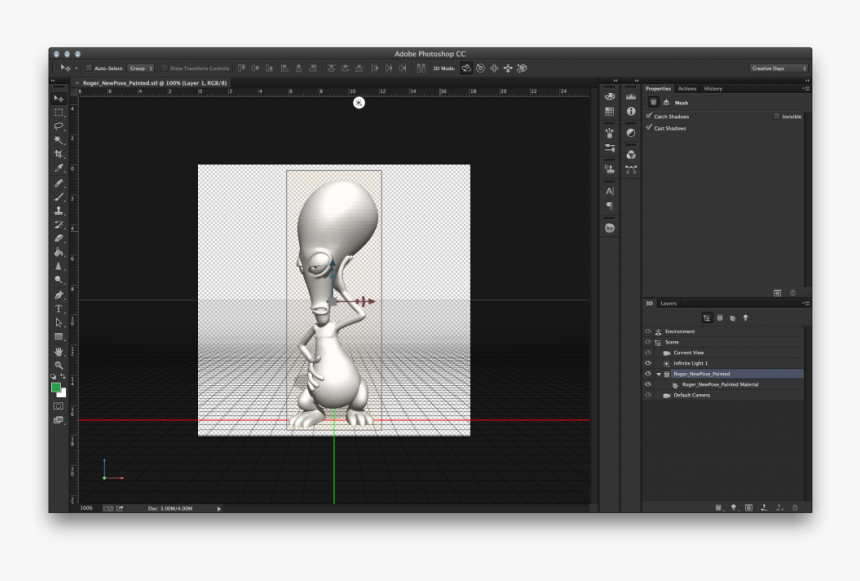Choose the Type tool in toolbar
Image resolution: width=860 pixels, height=581 pixels.
click(x=59, y=309)
